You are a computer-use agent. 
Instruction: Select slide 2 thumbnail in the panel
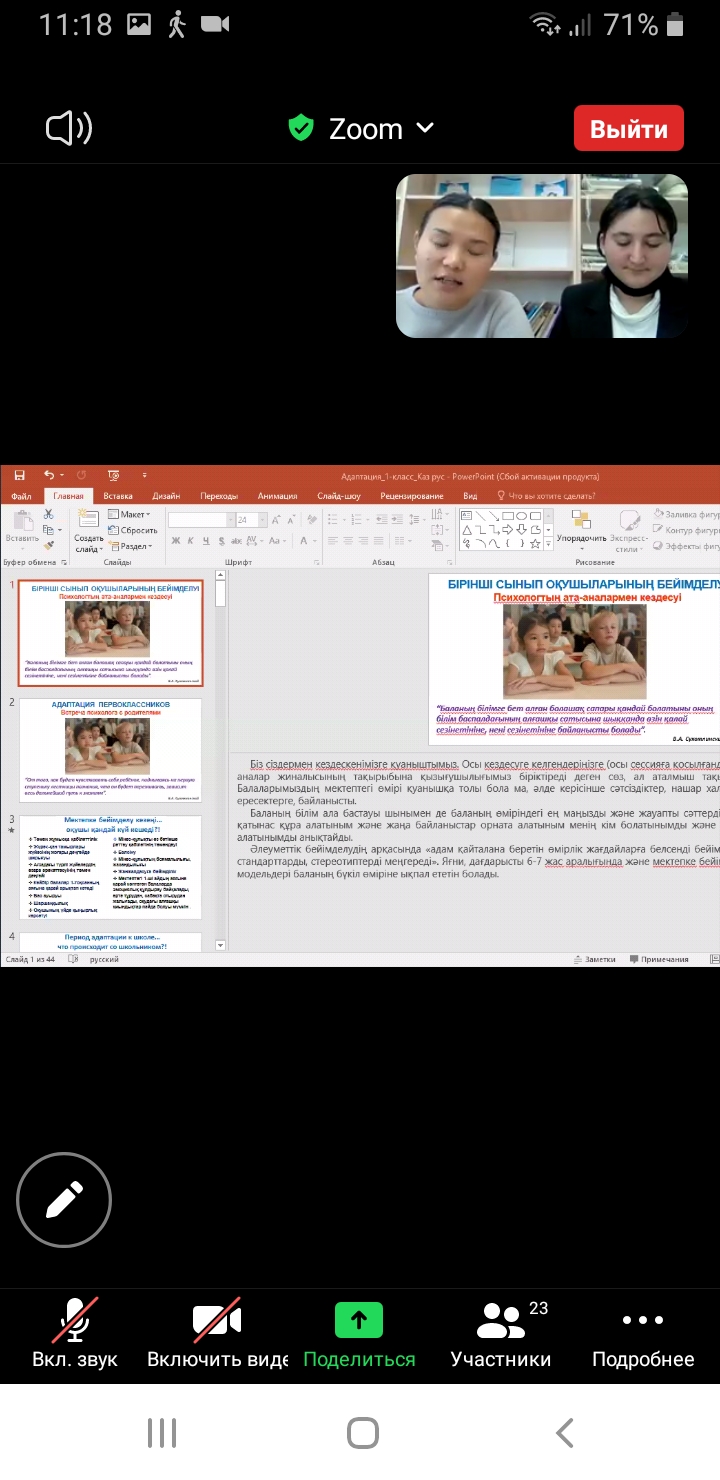(110, 750)
